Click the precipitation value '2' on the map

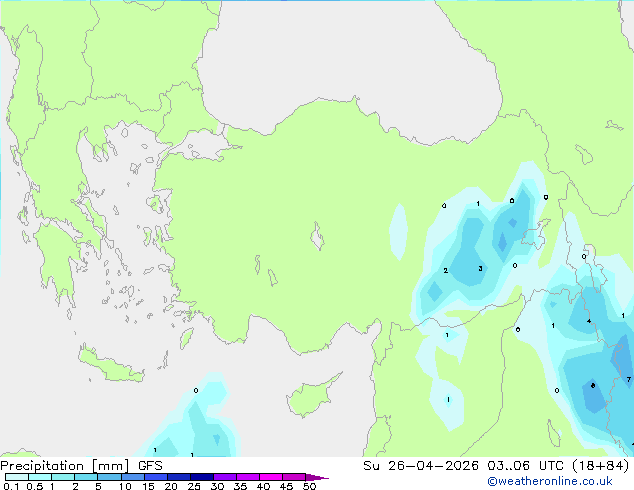click(x=446, y=270)
